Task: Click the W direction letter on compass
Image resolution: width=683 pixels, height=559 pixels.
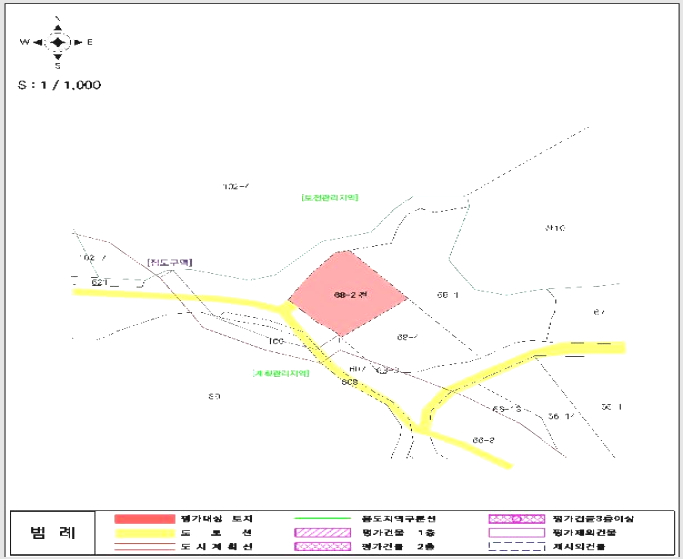Action: [x=24, y=42]
